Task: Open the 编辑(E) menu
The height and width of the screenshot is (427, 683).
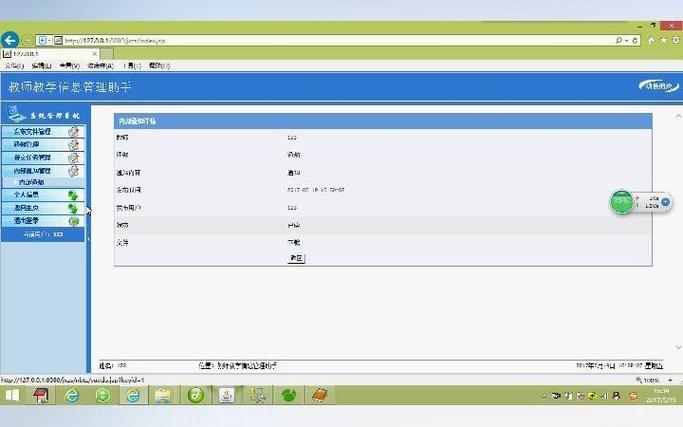Action: point(41,66)
